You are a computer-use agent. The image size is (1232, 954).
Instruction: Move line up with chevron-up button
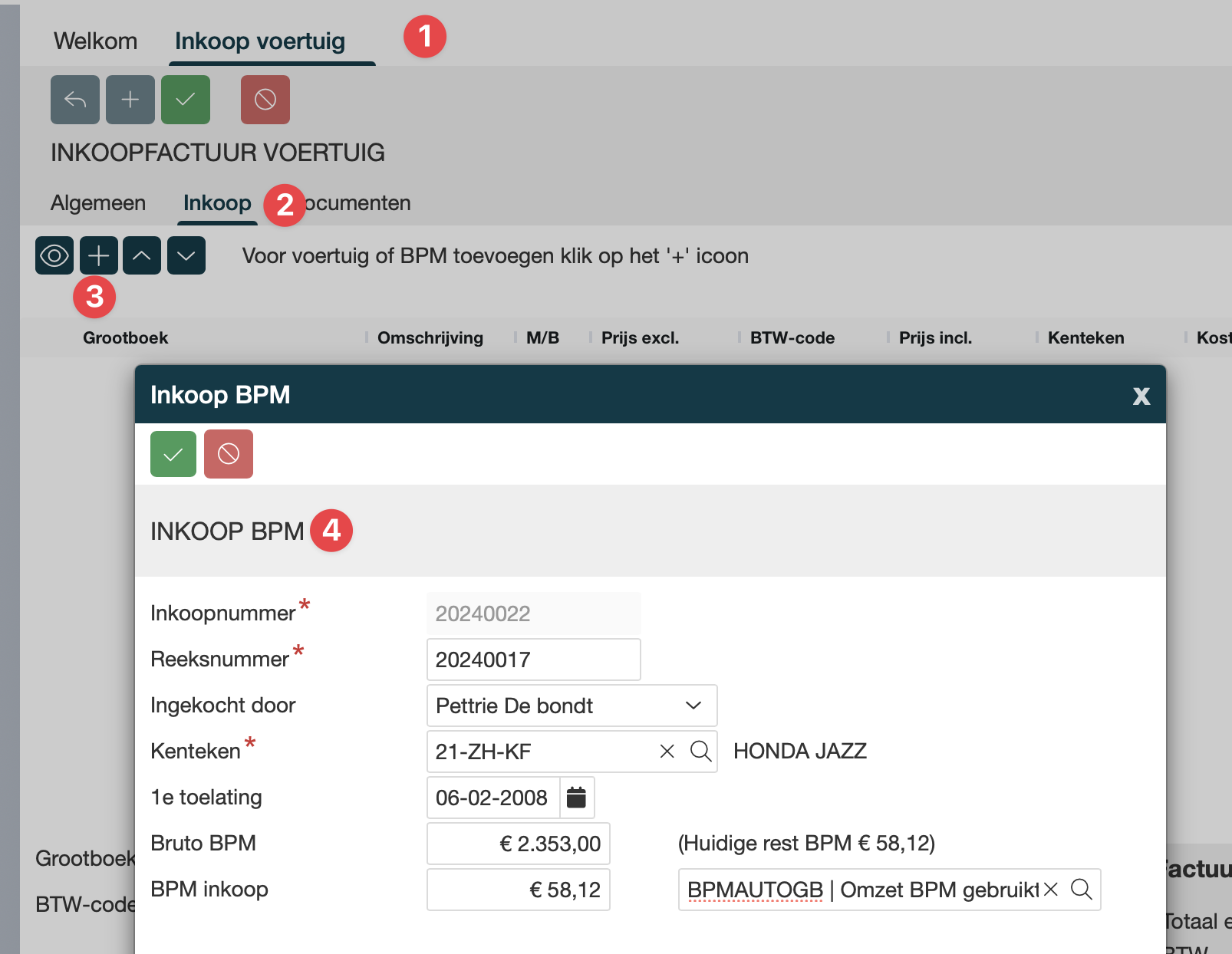[x=142, y=255]
